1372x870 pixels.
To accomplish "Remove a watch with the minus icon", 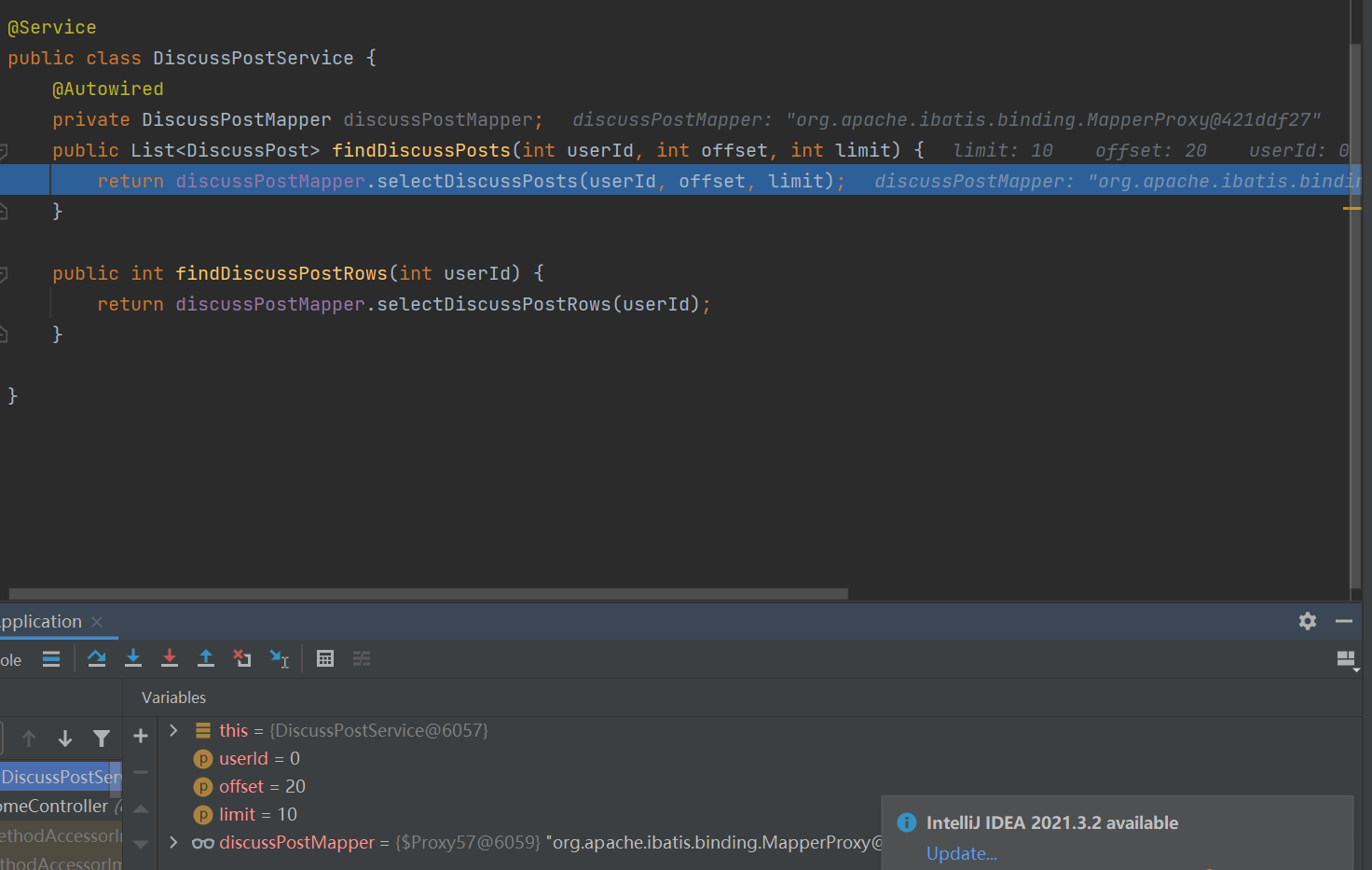I will pyautogui.click(x=141, y=772).
